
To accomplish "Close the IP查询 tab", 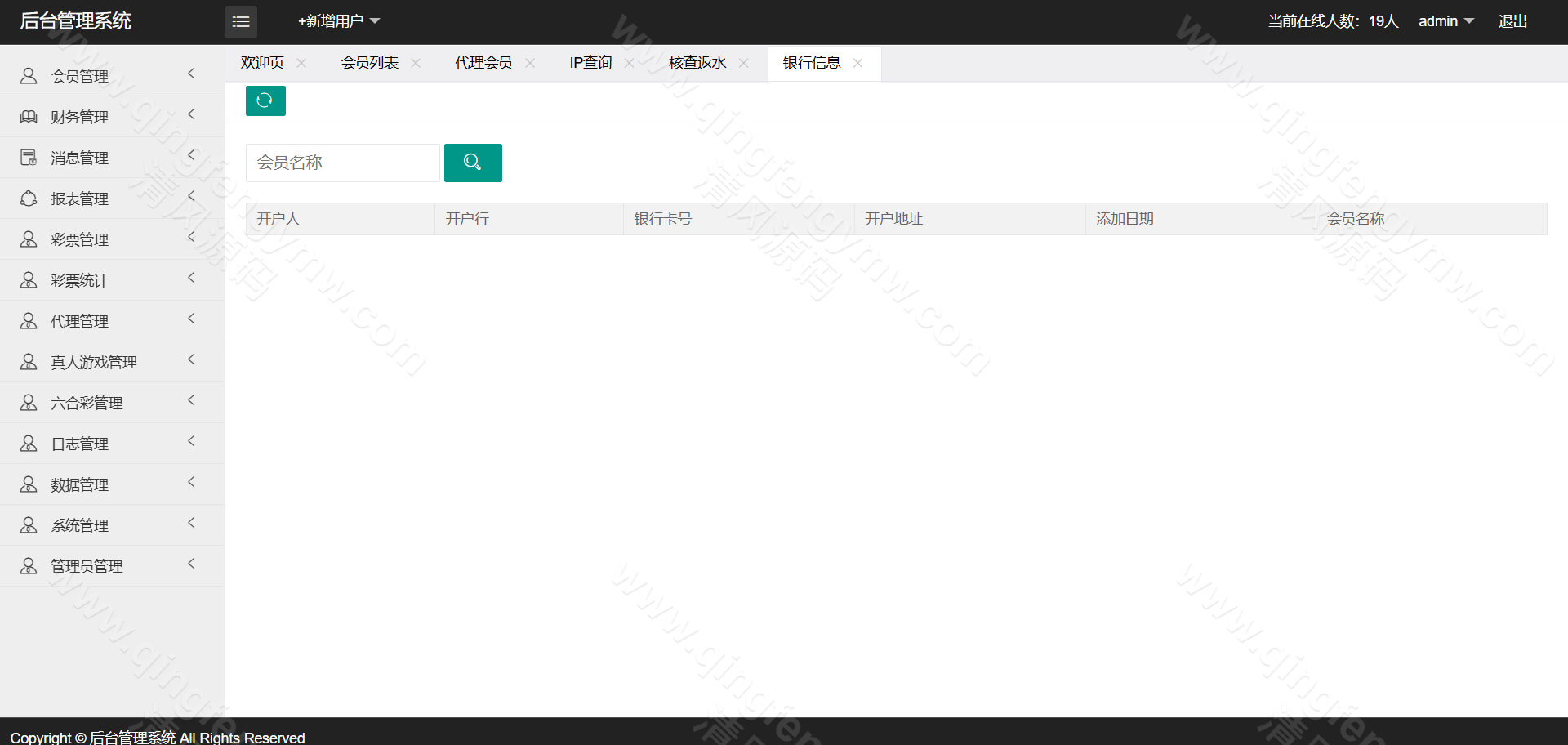I will tap(629, 63).
